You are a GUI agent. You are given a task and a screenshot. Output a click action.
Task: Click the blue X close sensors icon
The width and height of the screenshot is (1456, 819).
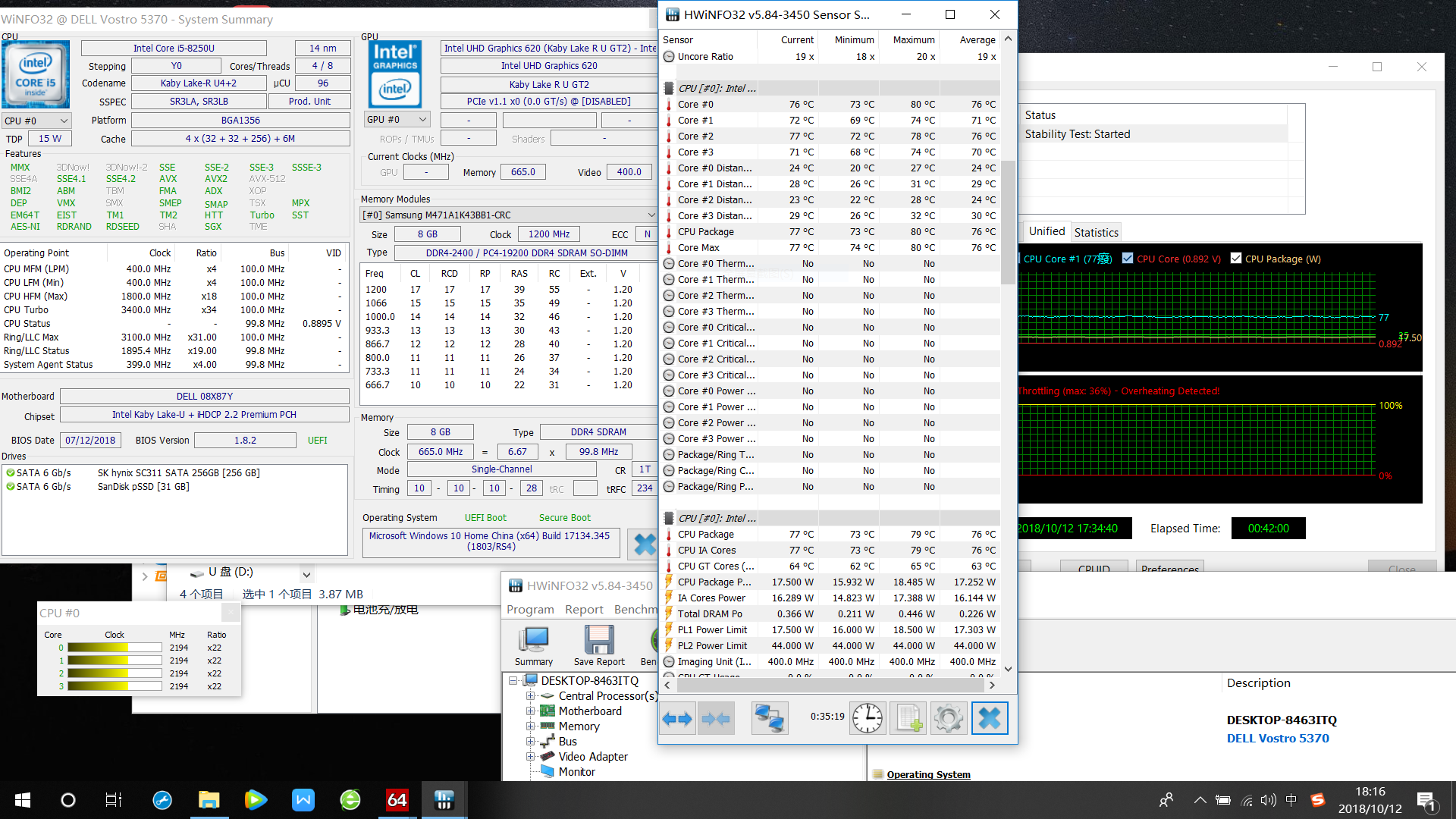(989, 718)
